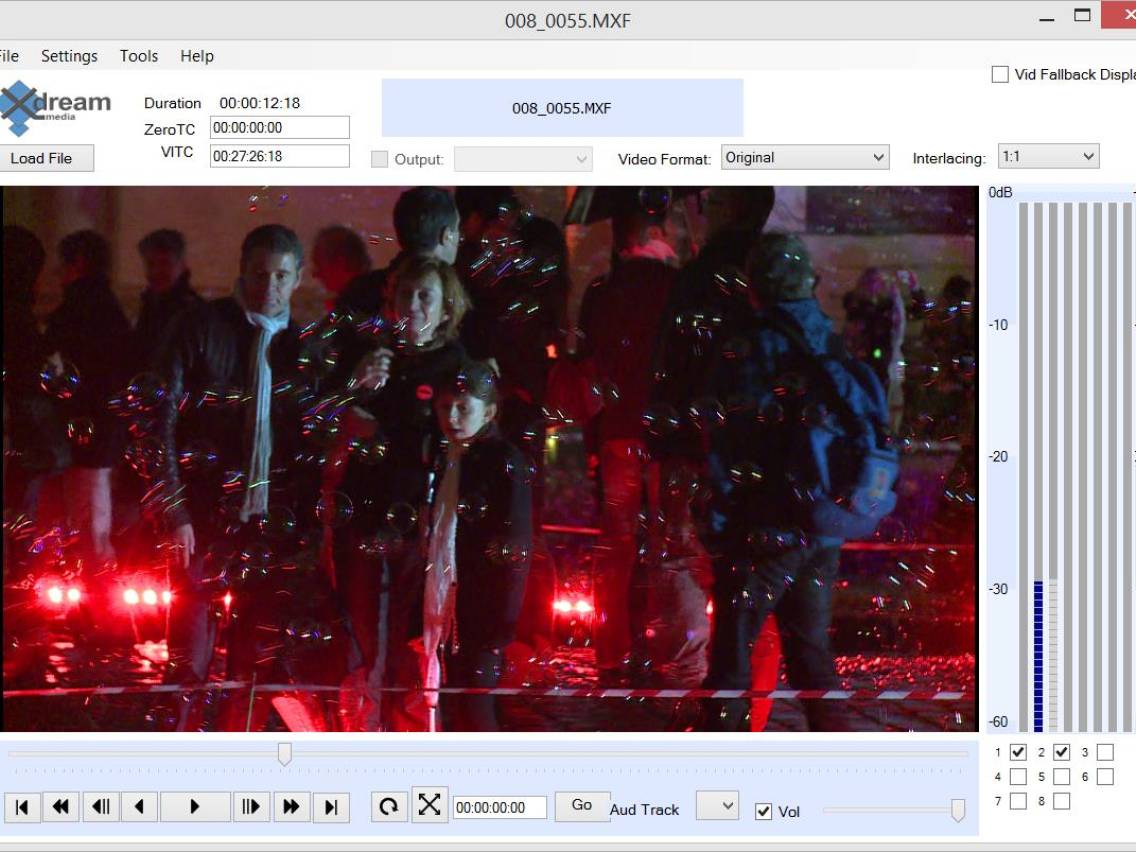Click the fast rewind button

(60, 807)
